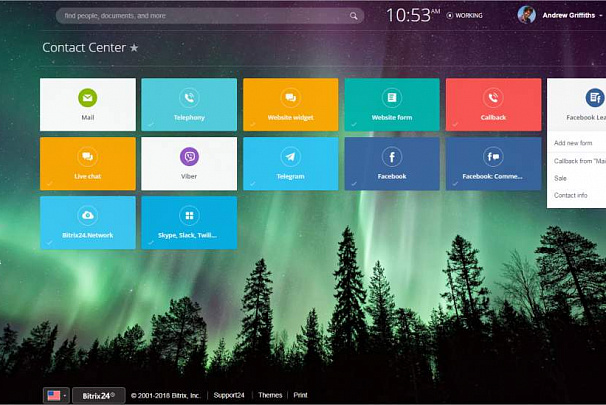This screenshot has height=405, width=606.
Task: Click the Print footer link
Action: click(300, 395)
